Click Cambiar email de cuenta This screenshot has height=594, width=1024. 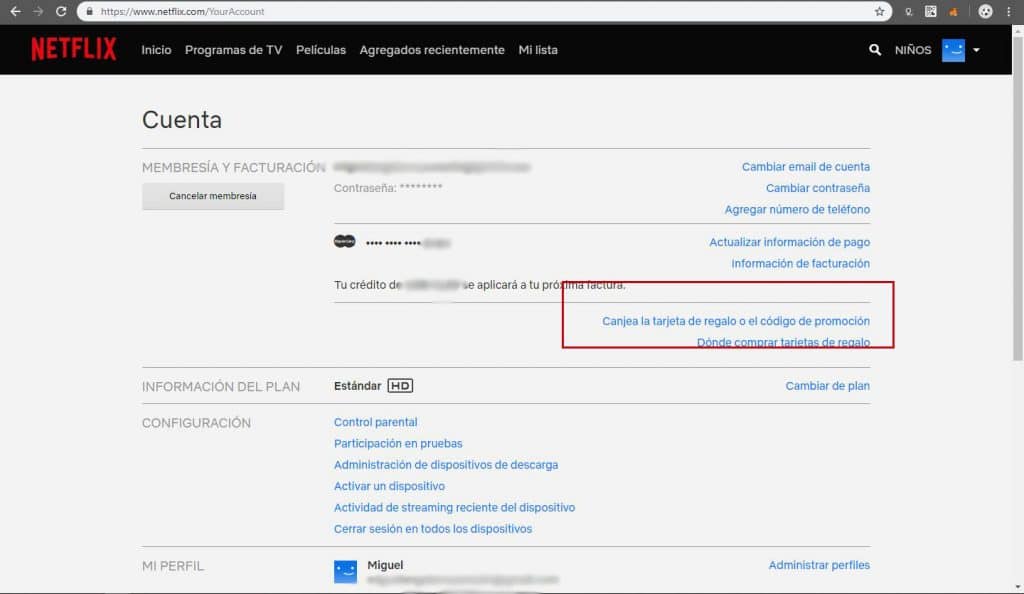click(806, 166)
